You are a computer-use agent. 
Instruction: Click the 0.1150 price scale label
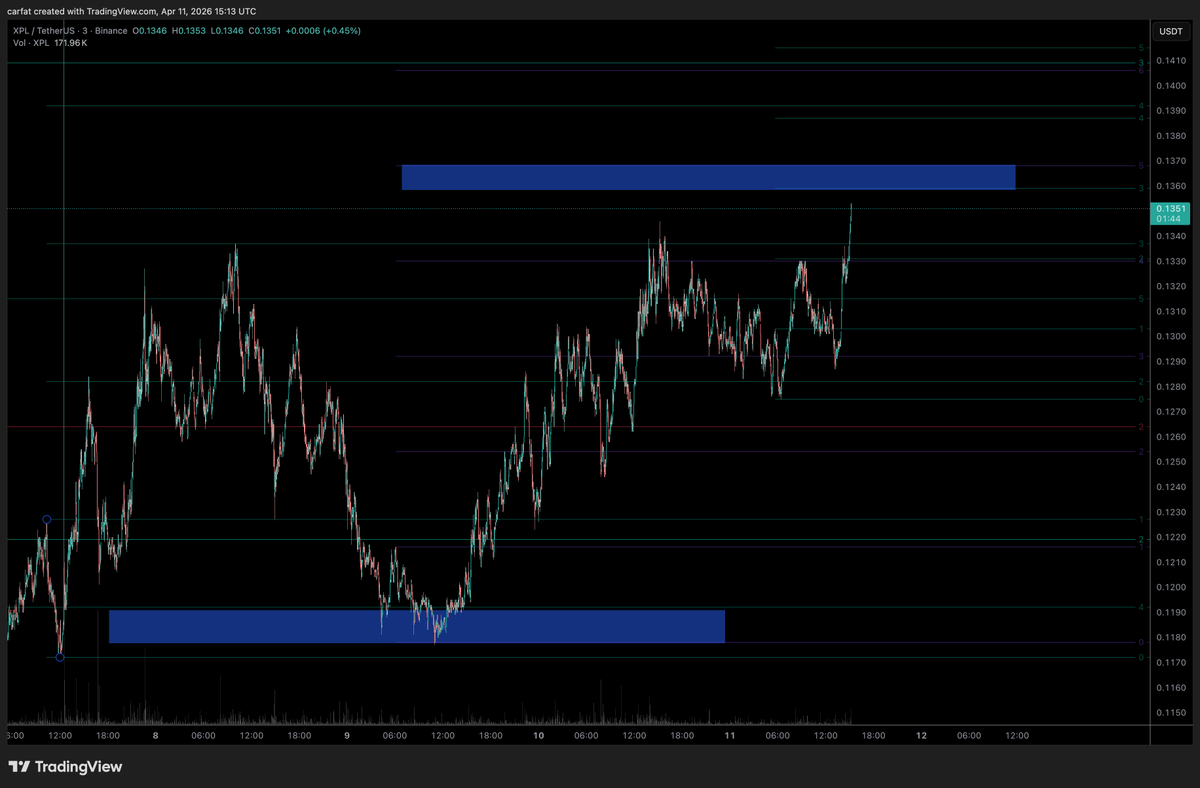click(x=1170, y=712)
